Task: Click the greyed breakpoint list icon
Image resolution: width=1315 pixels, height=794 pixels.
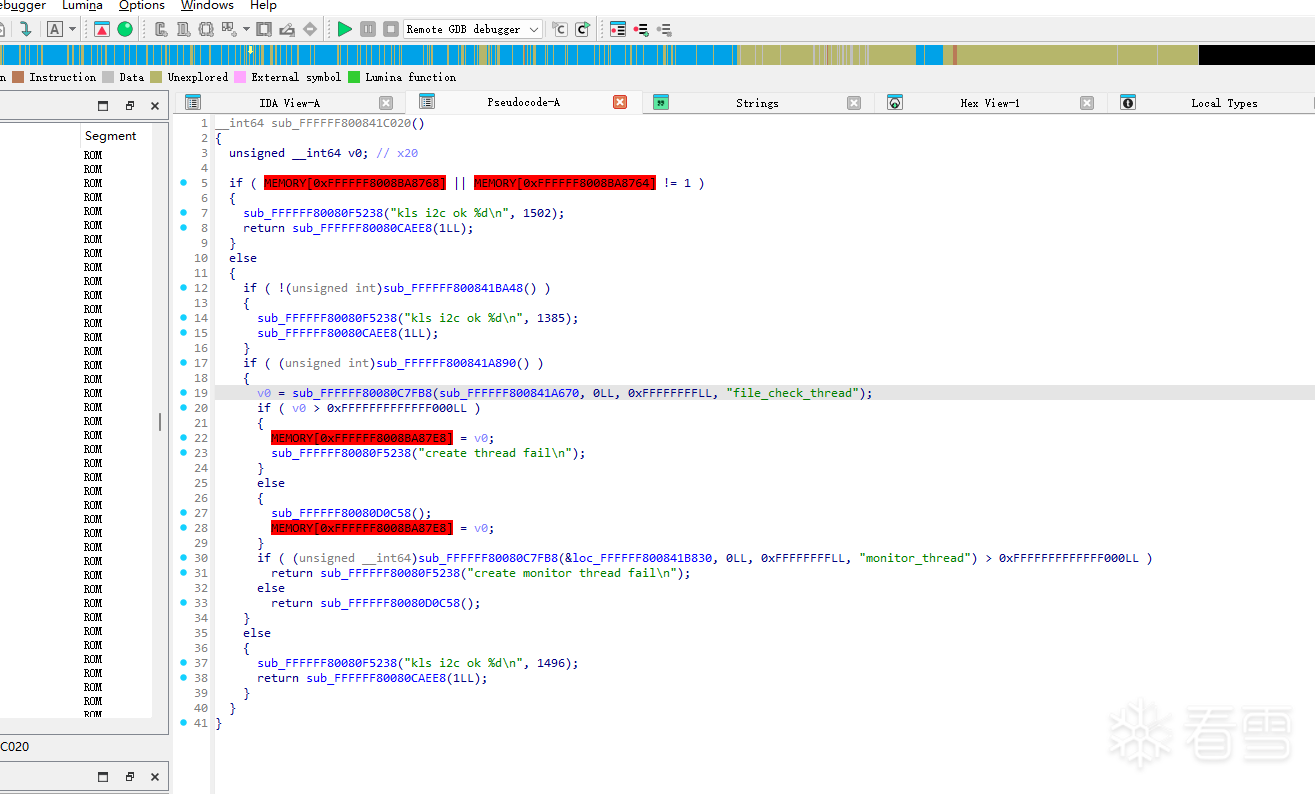Action: tap(664, 29)
